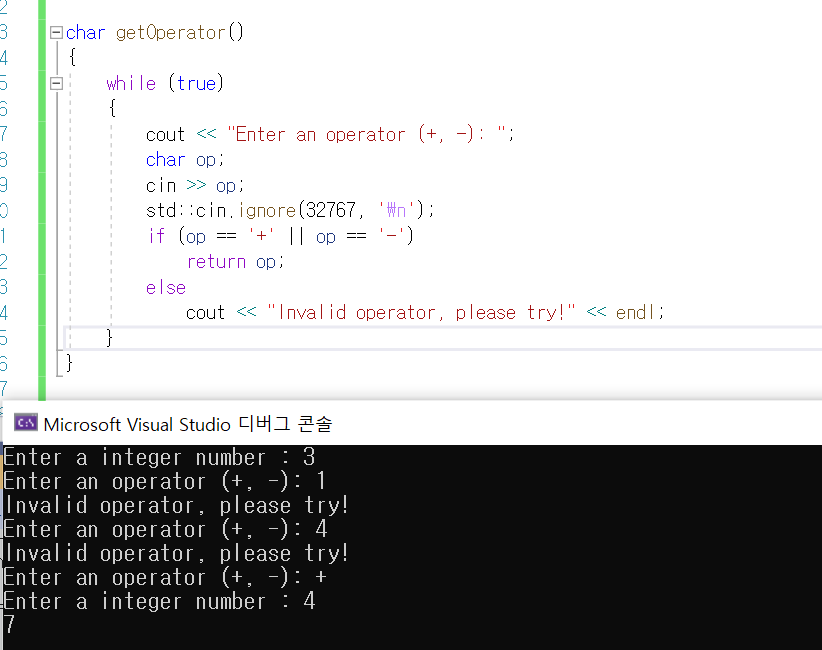Click the 'Microsoft Visual Studio 디버그 콘솔' title text

pyautogui.click(x=188, y=424)
